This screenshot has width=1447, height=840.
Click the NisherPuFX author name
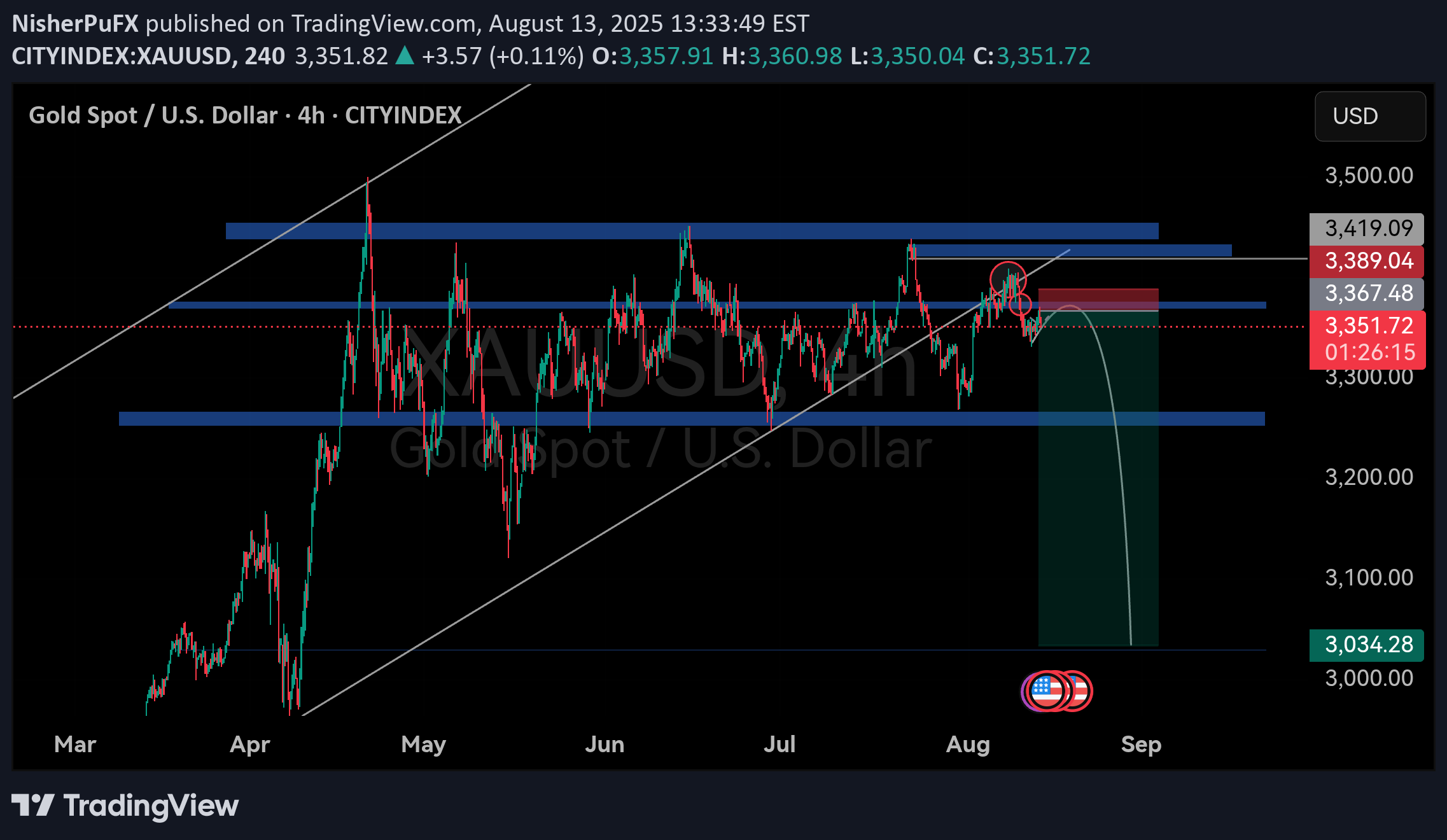pyautogui.click(x=75, y=24)
